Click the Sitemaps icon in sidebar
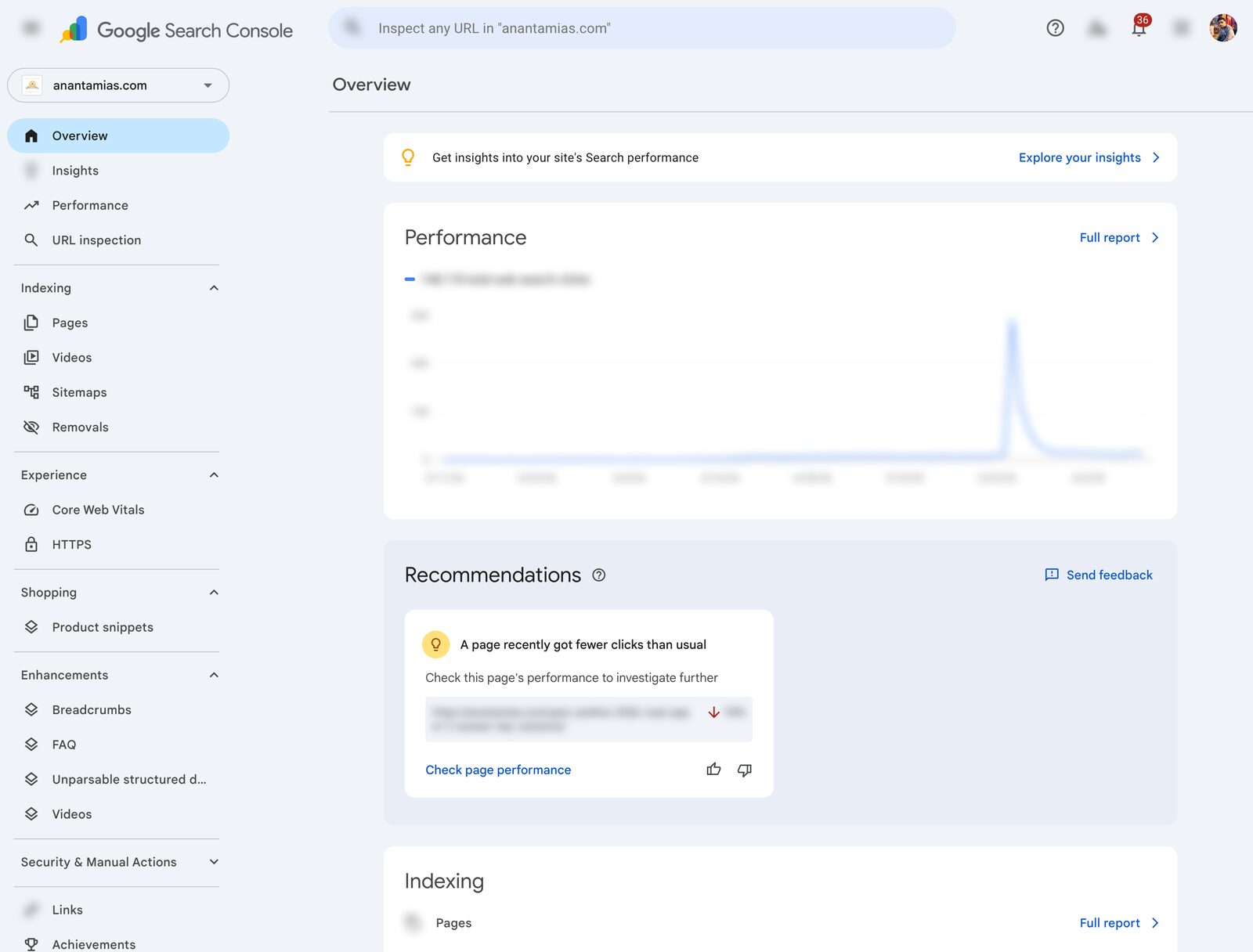Image resolution: width=1253 pixels, height=952 pixels. 31,392
